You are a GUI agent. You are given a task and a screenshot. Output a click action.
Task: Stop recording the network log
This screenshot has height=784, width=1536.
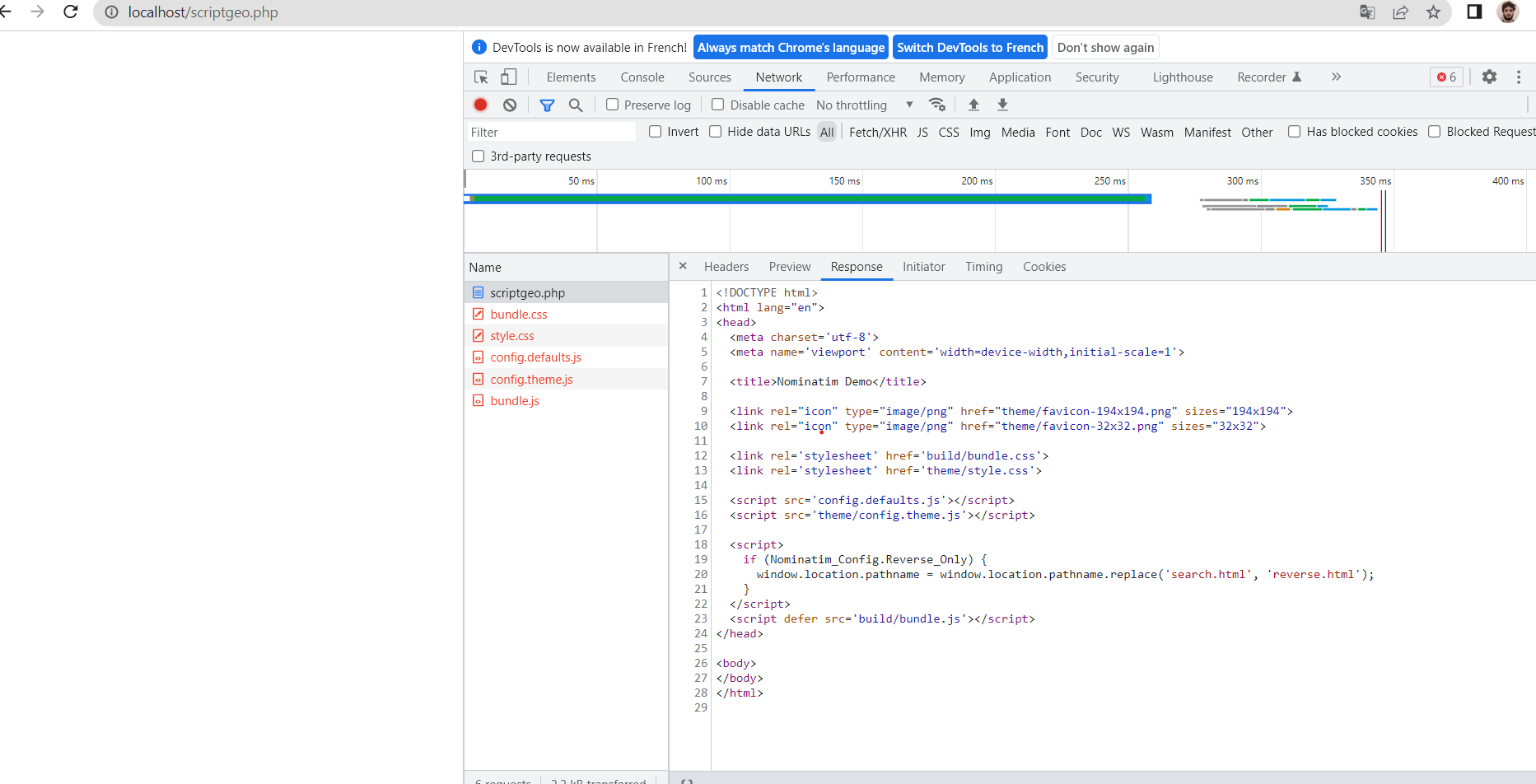[x=481, y=105]
